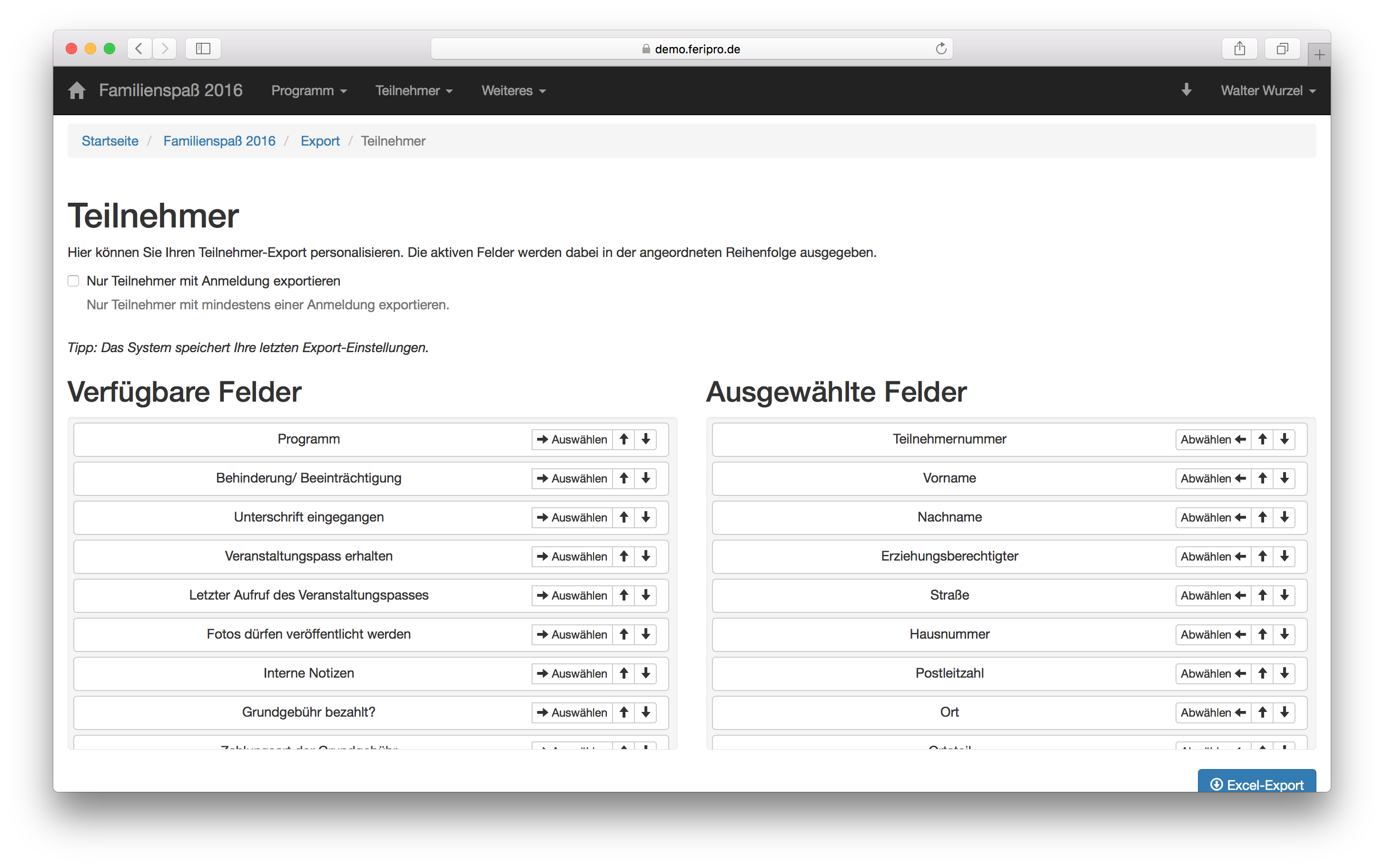Open the Weiteres dropdown menu
The image size is (1384, 868).
513,91
